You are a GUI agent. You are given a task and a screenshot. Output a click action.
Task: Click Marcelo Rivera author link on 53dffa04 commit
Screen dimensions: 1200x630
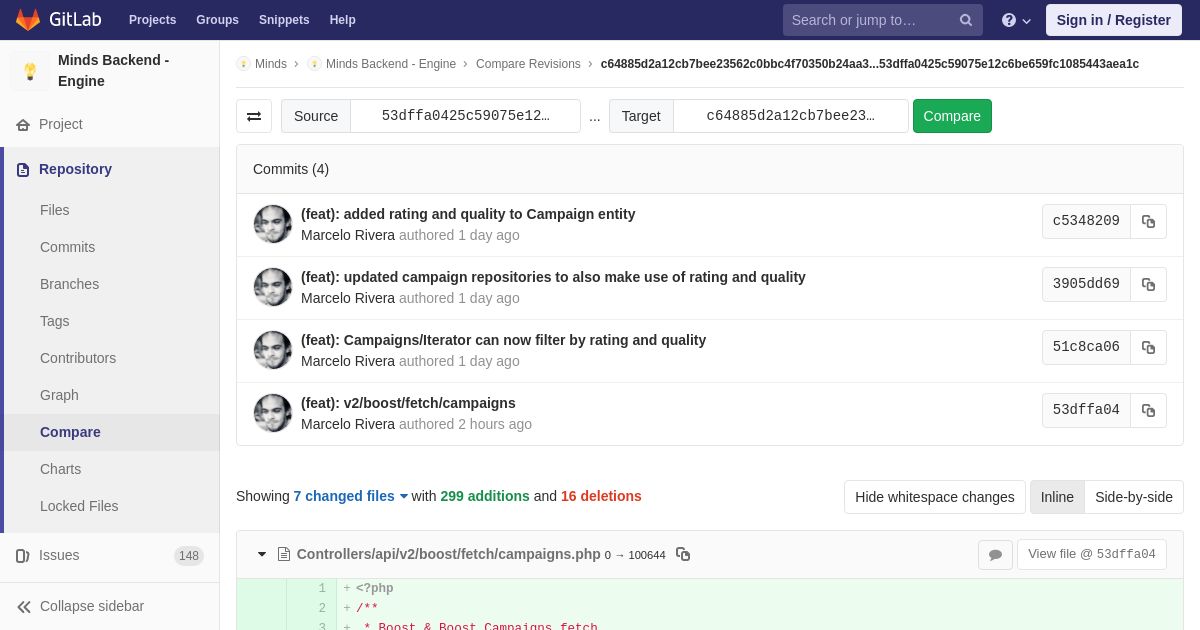tap(348, 424)
